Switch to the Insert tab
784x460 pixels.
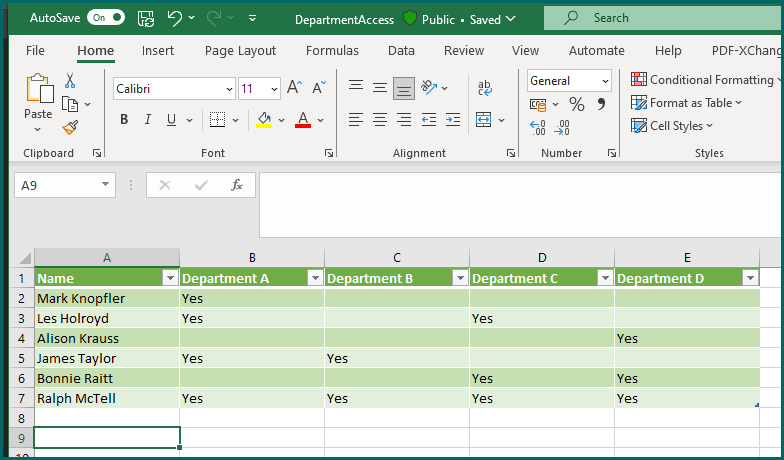point(158,50)
